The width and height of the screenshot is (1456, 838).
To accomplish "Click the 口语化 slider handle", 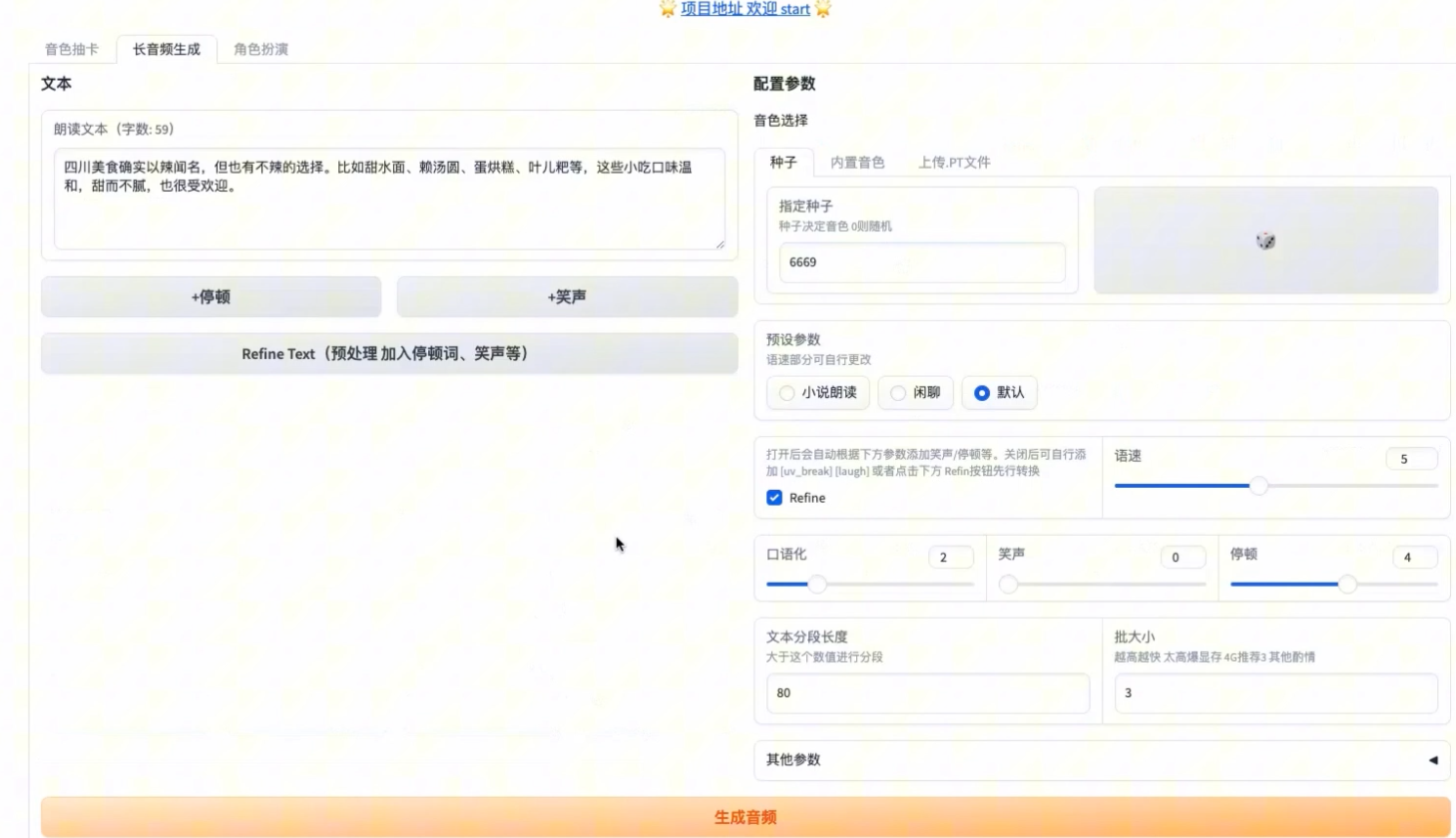I will point(817,585).
